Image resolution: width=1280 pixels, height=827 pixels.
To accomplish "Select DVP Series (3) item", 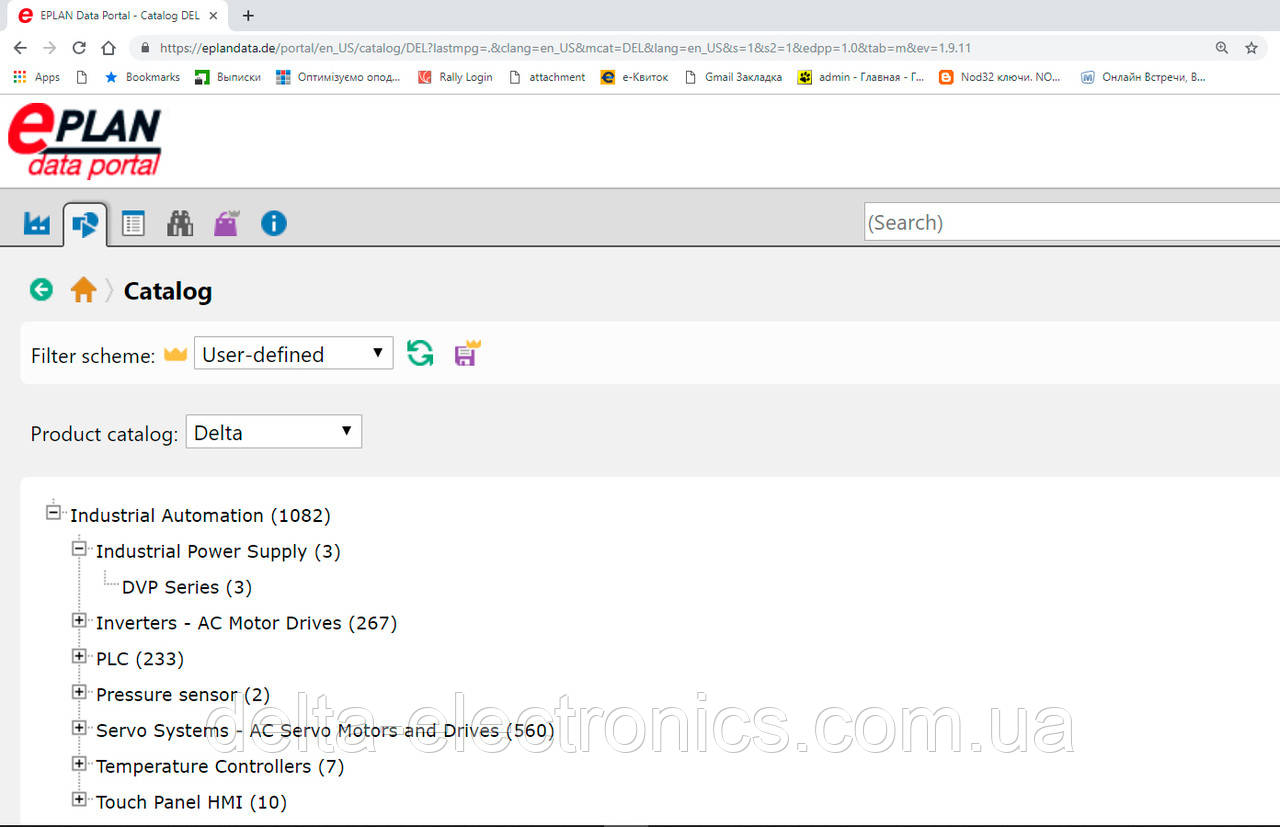I will (x=187, y=587).
